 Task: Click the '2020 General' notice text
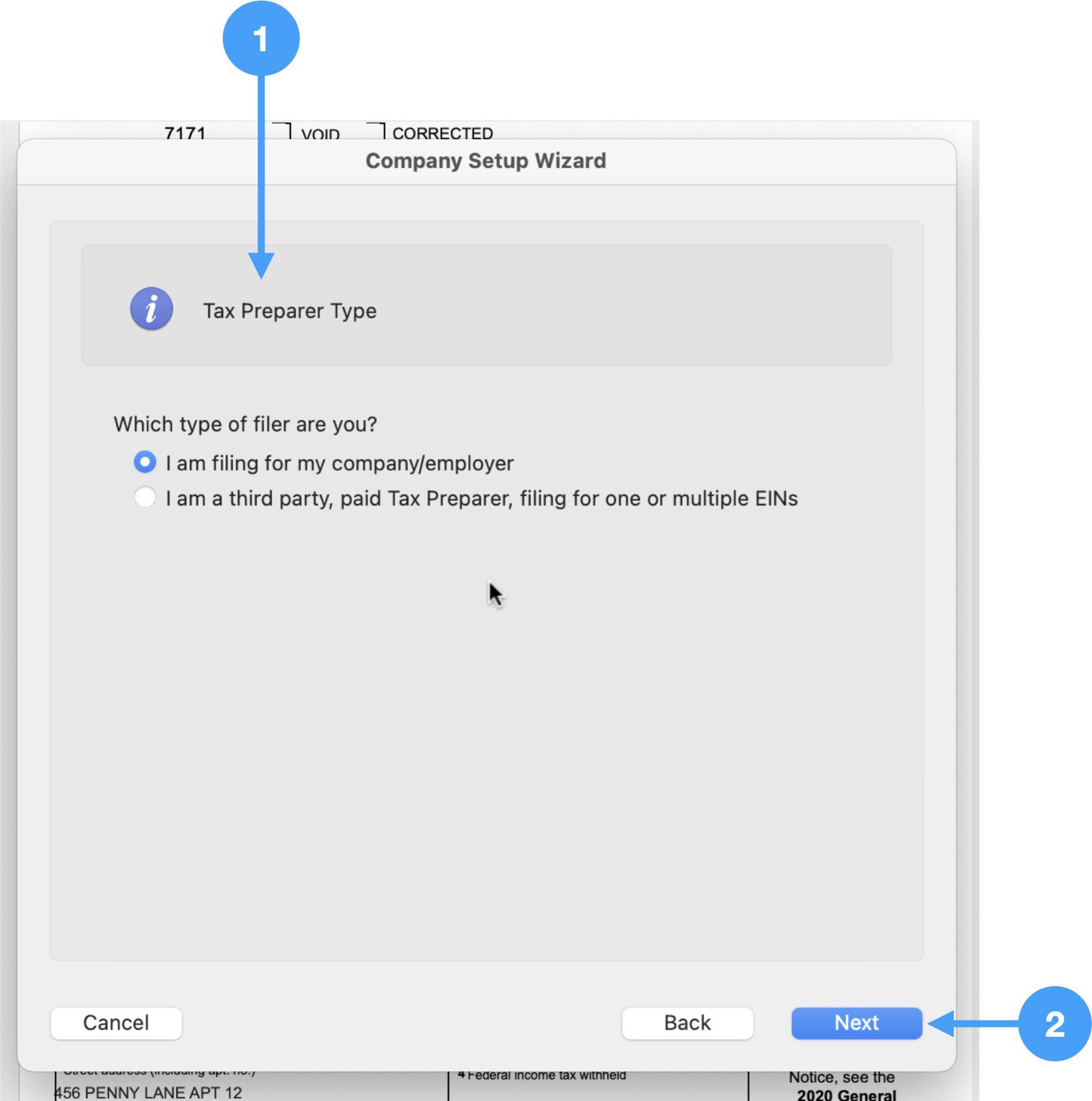[x=846, y=1094]
